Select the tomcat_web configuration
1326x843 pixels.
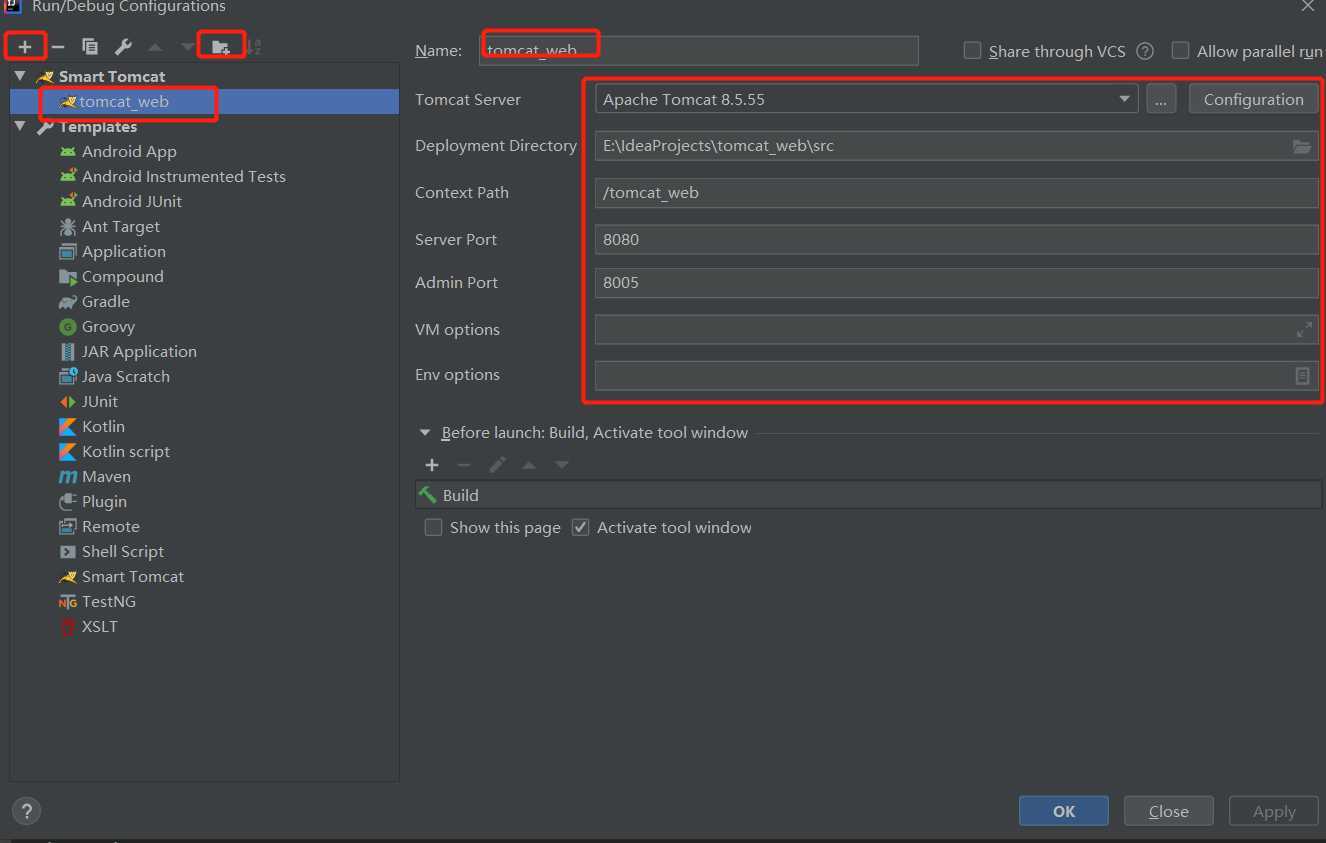204,101
